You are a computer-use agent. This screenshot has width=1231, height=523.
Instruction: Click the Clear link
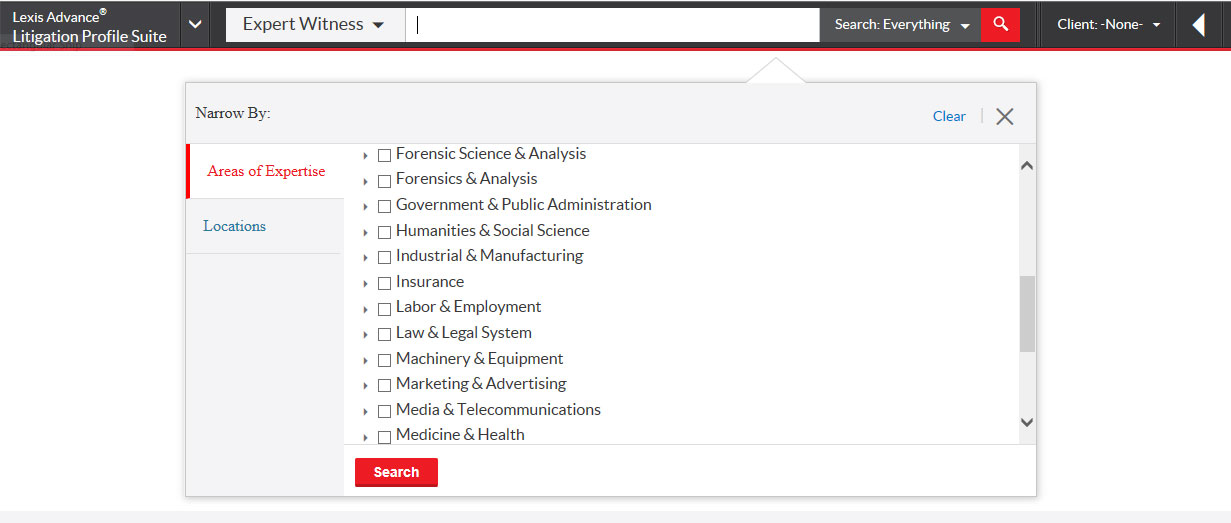tap(949, 116)
